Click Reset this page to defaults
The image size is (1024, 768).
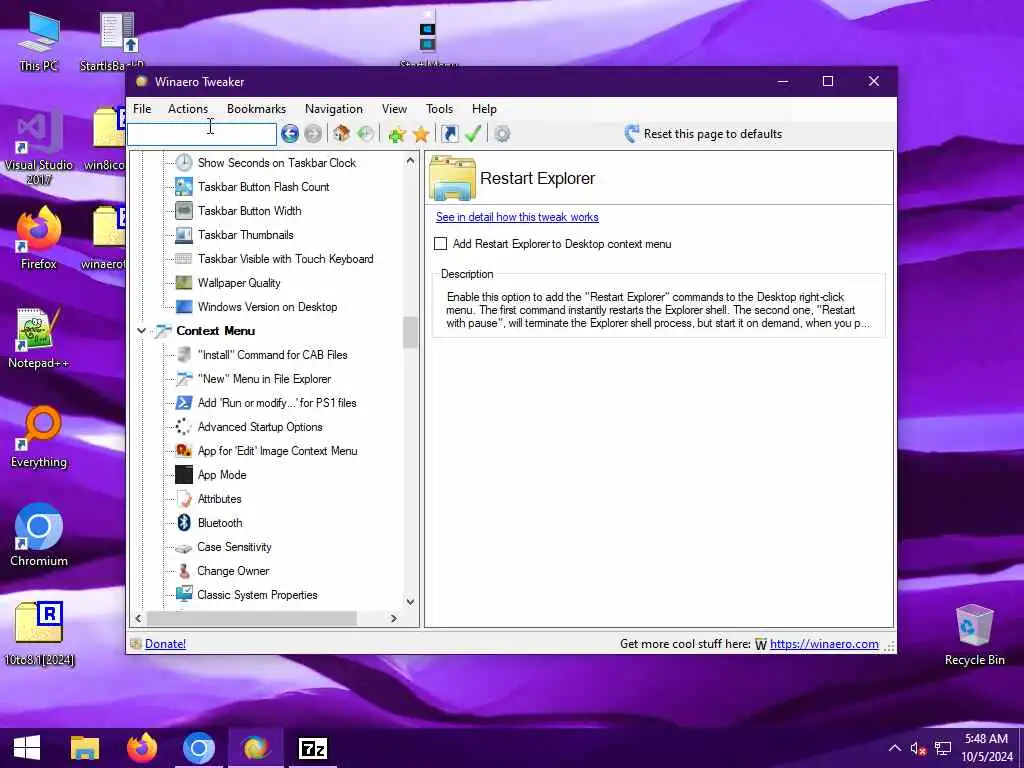[x=703, y=134]
